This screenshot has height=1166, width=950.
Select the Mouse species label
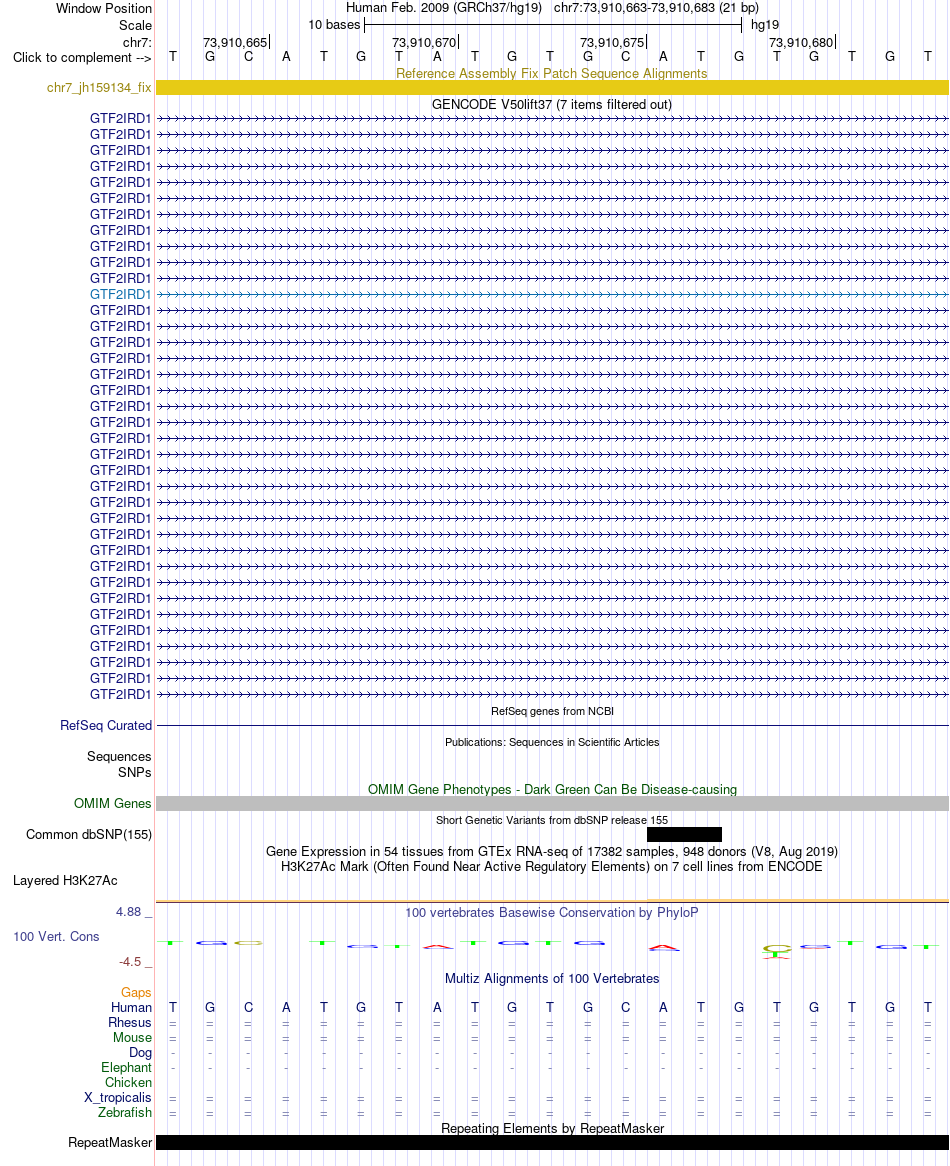click(x=132, y=1037)
